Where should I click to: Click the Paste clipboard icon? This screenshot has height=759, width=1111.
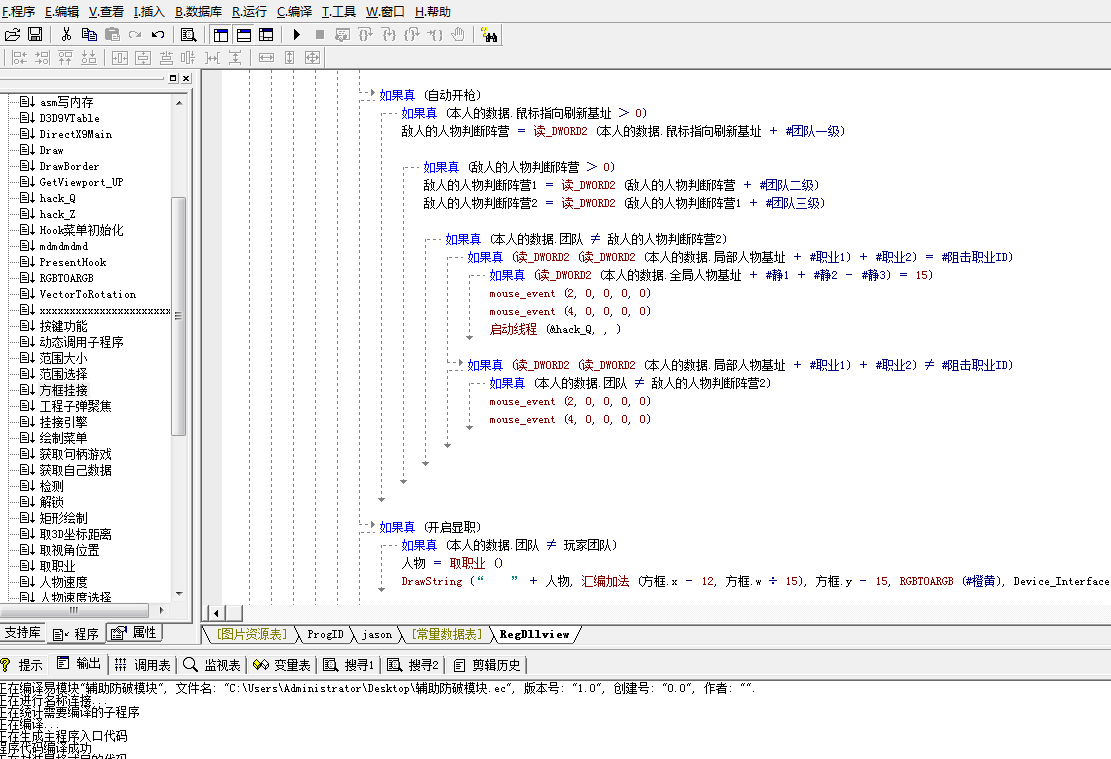coord(112,34)
